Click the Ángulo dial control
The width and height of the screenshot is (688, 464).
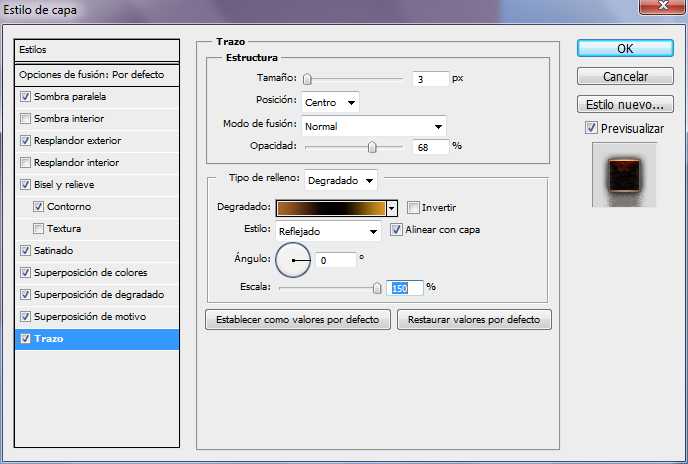click(293, 260)
